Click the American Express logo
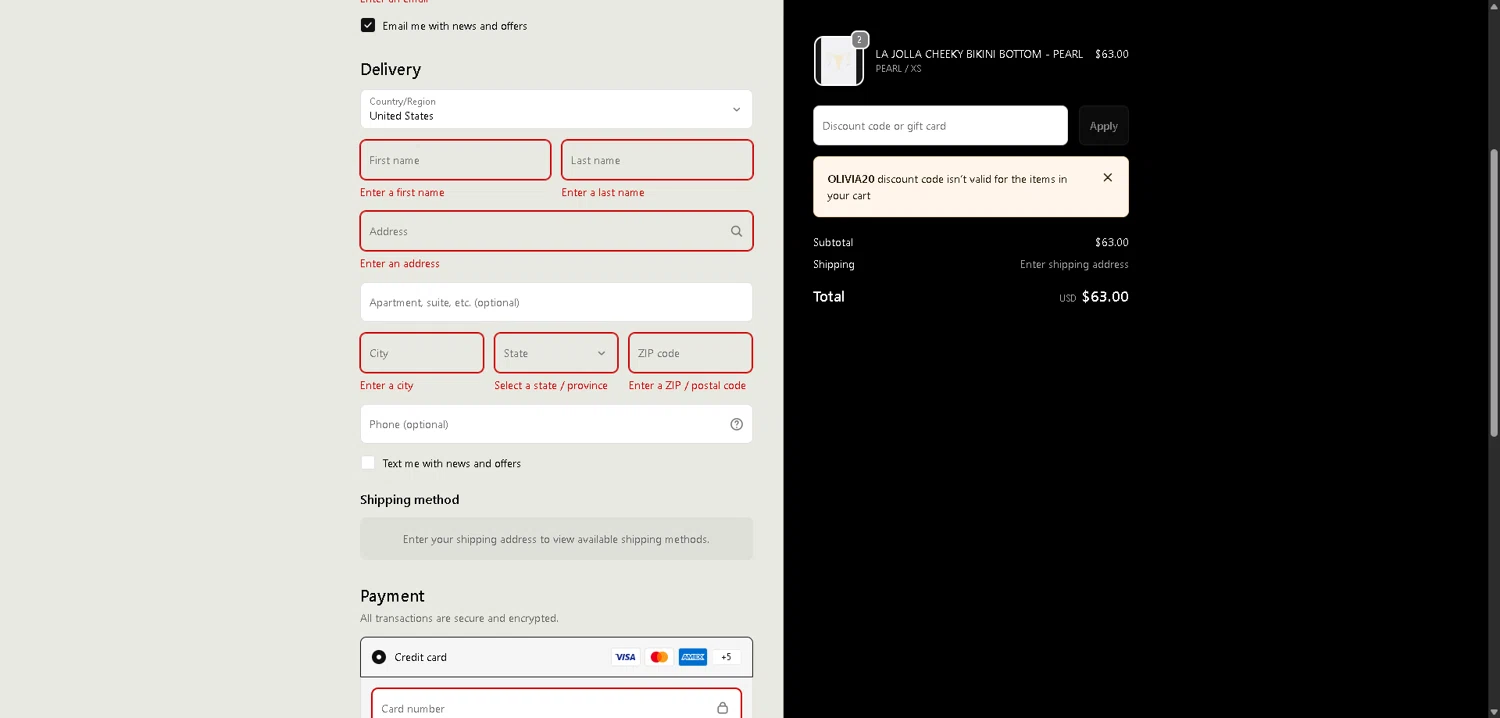The height and width of the screenshot is (718, 1500). (x=693, y=657)
